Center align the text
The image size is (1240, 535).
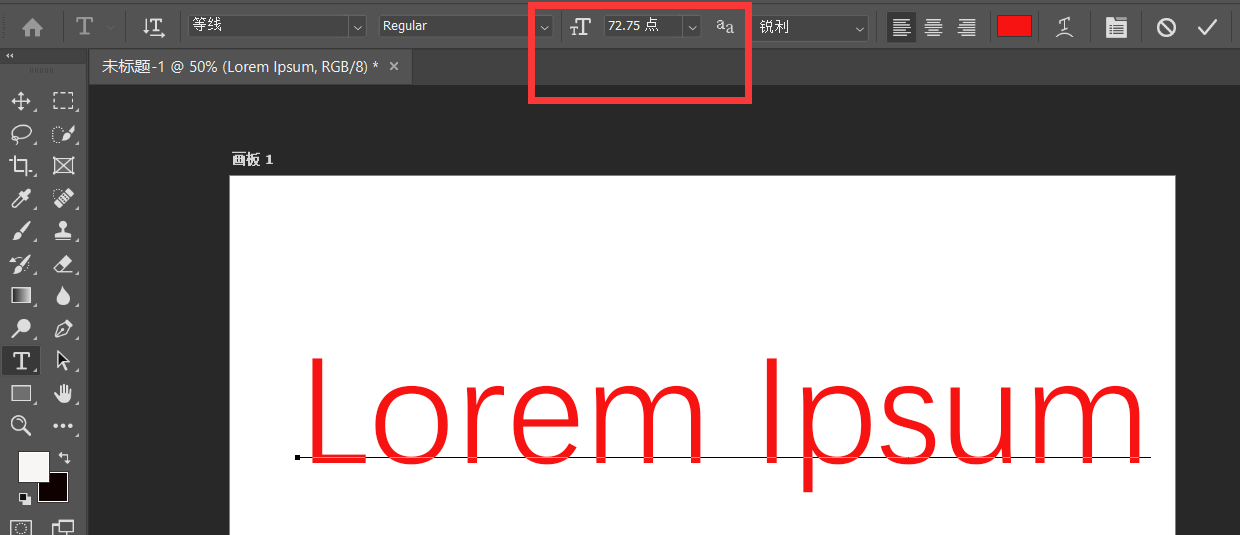[933, 27]
